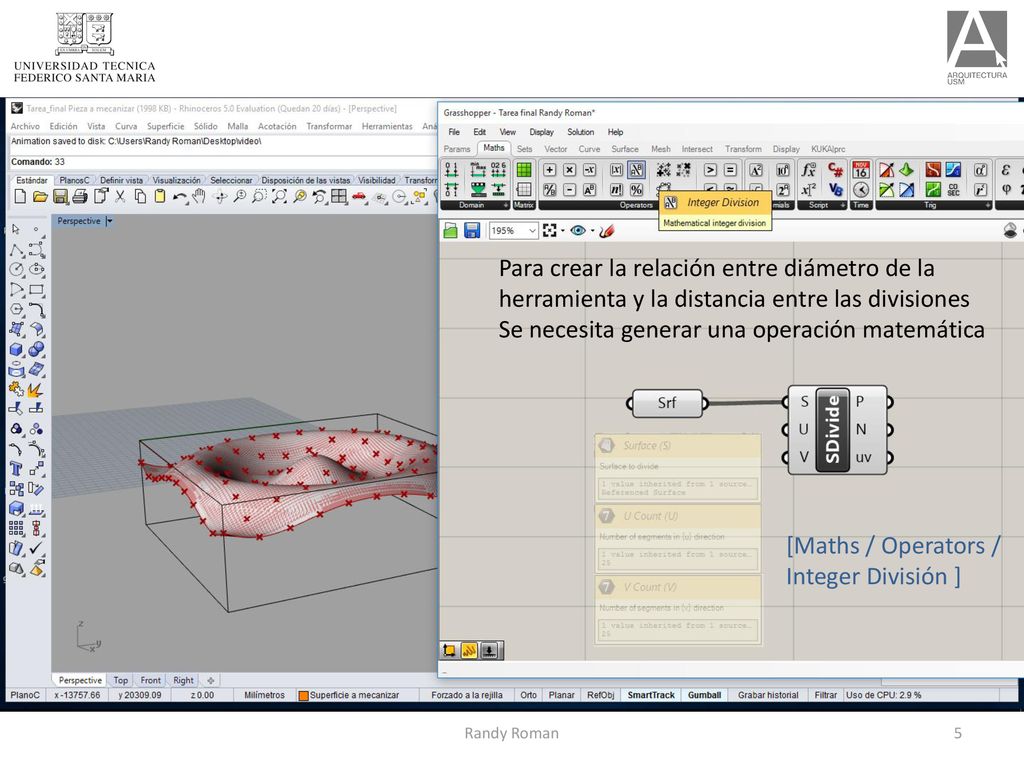Screen dimensions: 1024x768
Task: Click the calendar date component in Time
Action: point(861,170)
